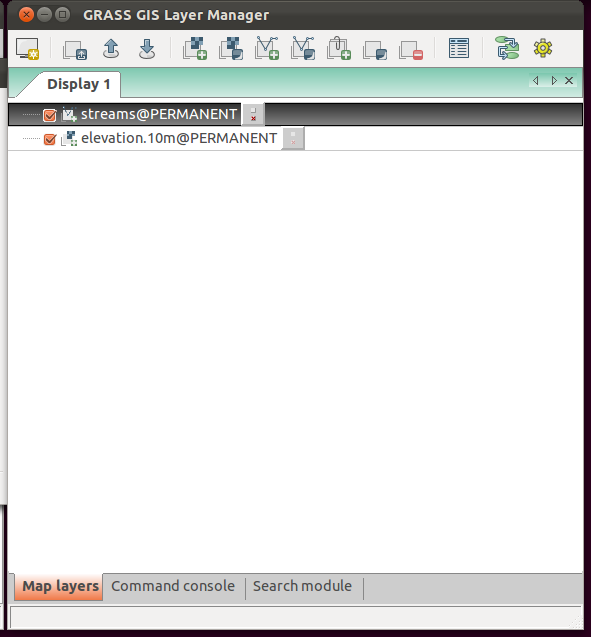This screenshot has width=591, height=637.
Task: Uncheck the streams@PERMANENT layer
Action: (50, 115)
